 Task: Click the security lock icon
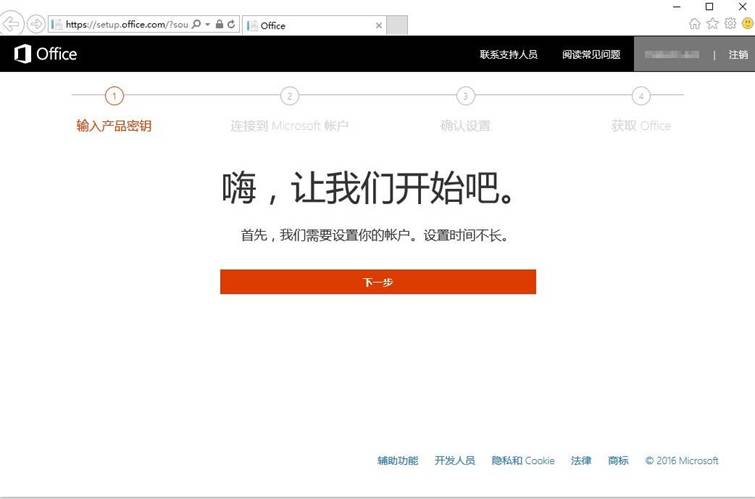(219, 24)
